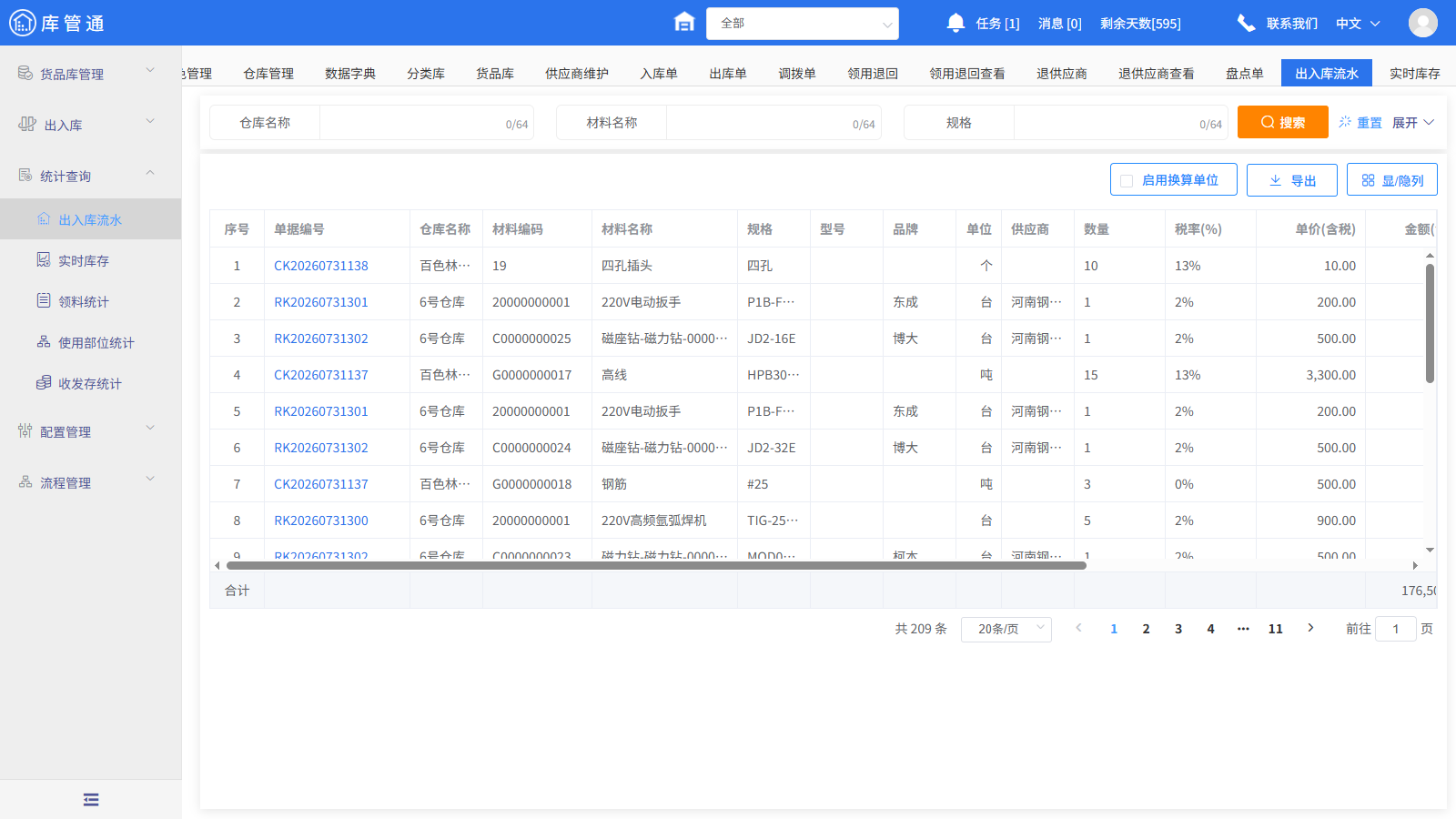Click the orange 搜索 button
This screenshot has height=819, width=1456.
click(x=1283, y=122)
